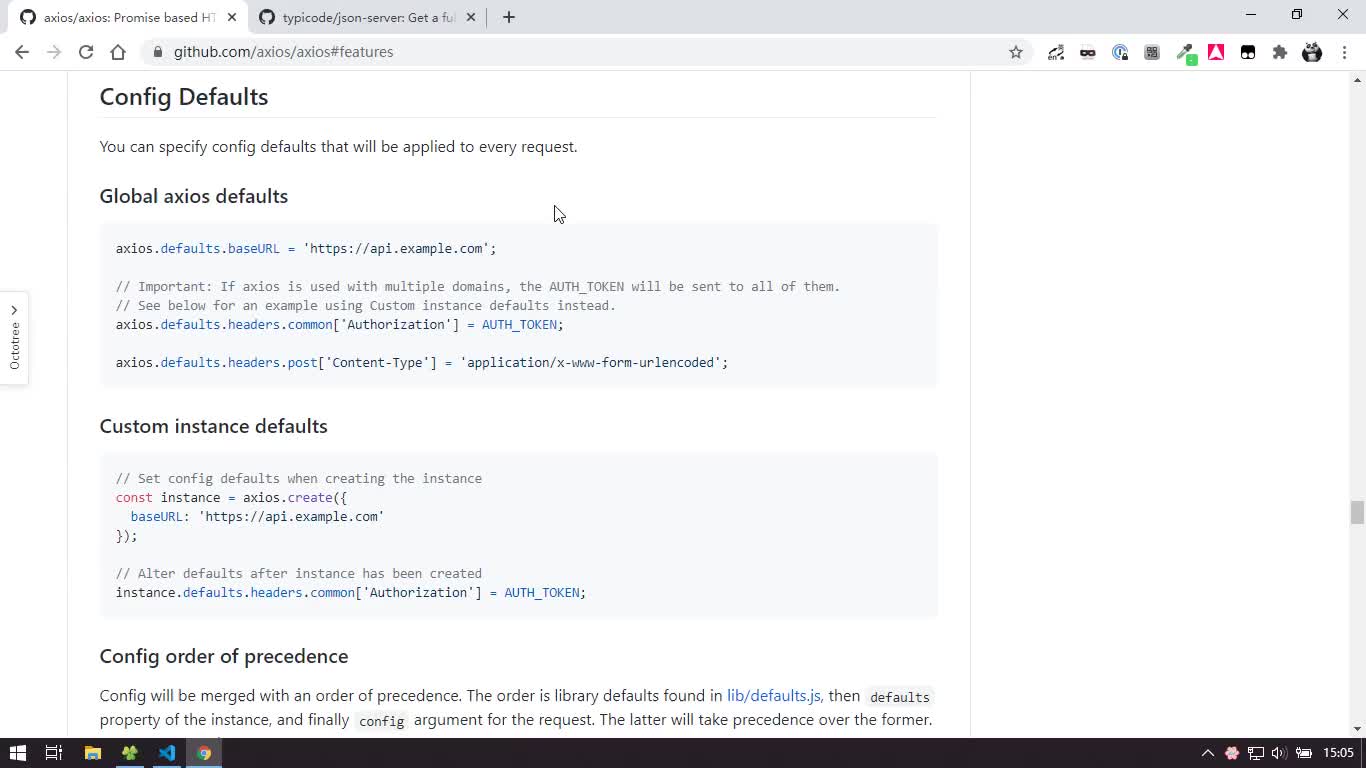Click the scrollbar down arrow
This screenshot has width=1366, height=768.
coord(1357,729)
